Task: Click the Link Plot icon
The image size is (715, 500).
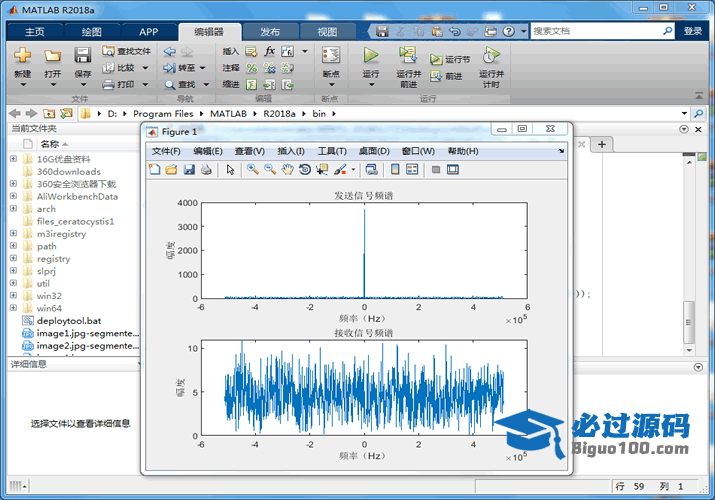Action: pos(372,170)
